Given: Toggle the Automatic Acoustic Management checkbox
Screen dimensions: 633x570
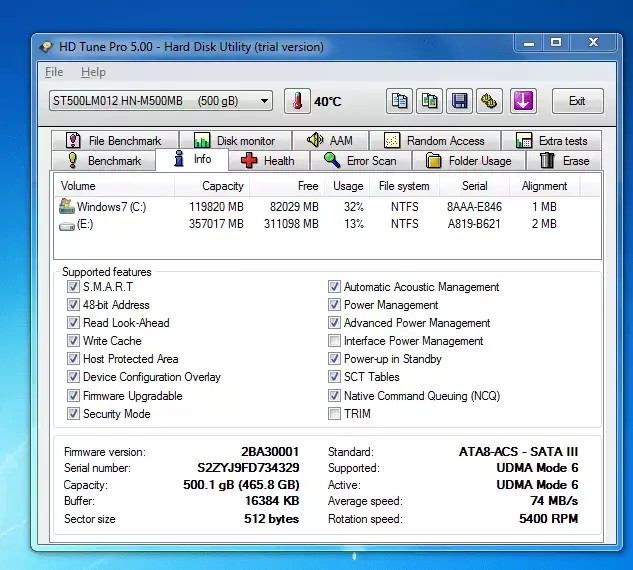Looking at the screenshot, I should tap(334, 287).
